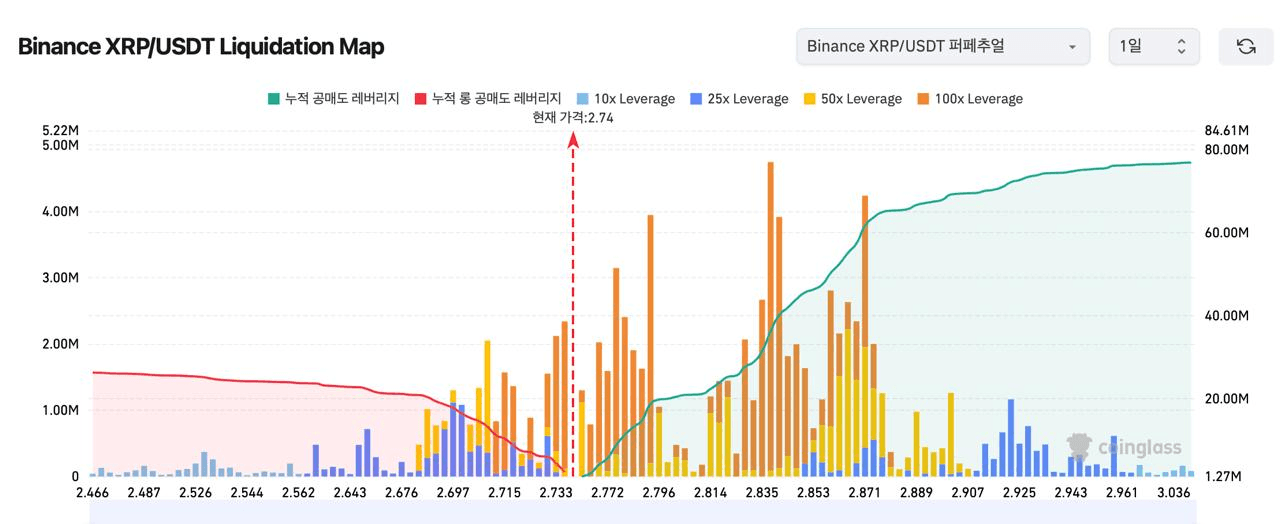Screen dimensions: 1280x524
Task: Toggle the 50x Leverage legend item
Action: click(x=852, y=98)
